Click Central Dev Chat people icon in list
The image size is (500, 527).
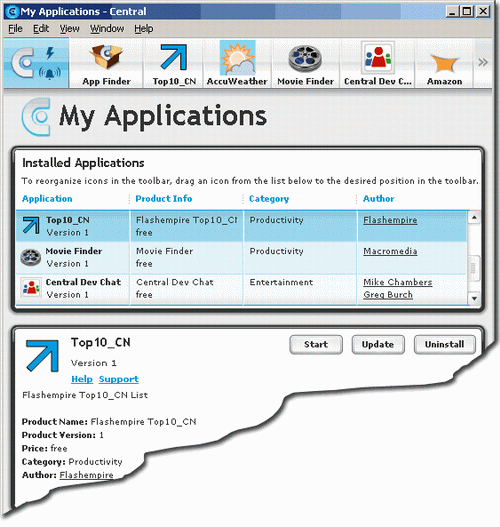[31, 288]
